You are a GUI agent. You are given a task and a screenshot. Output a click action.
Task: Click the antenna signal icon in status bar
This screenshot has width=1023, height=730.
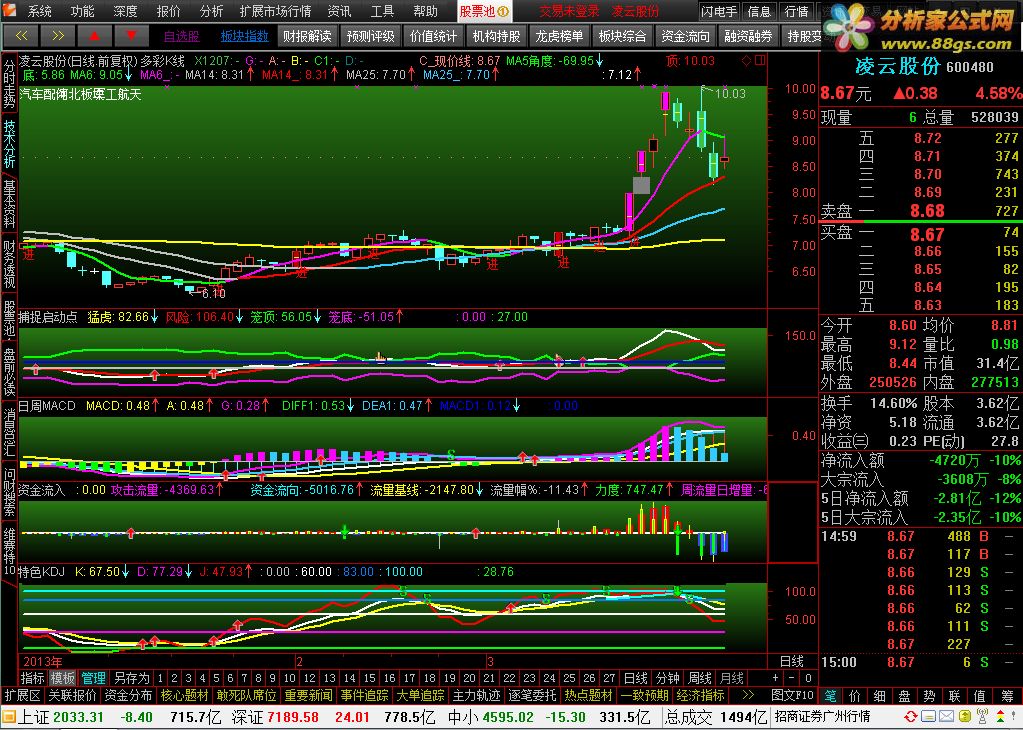(x=983, y=717)
